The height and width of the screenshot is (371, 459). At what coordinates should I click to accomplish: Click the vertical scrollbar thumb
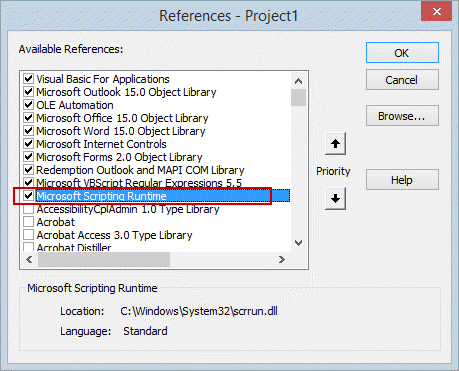point(298,97)
